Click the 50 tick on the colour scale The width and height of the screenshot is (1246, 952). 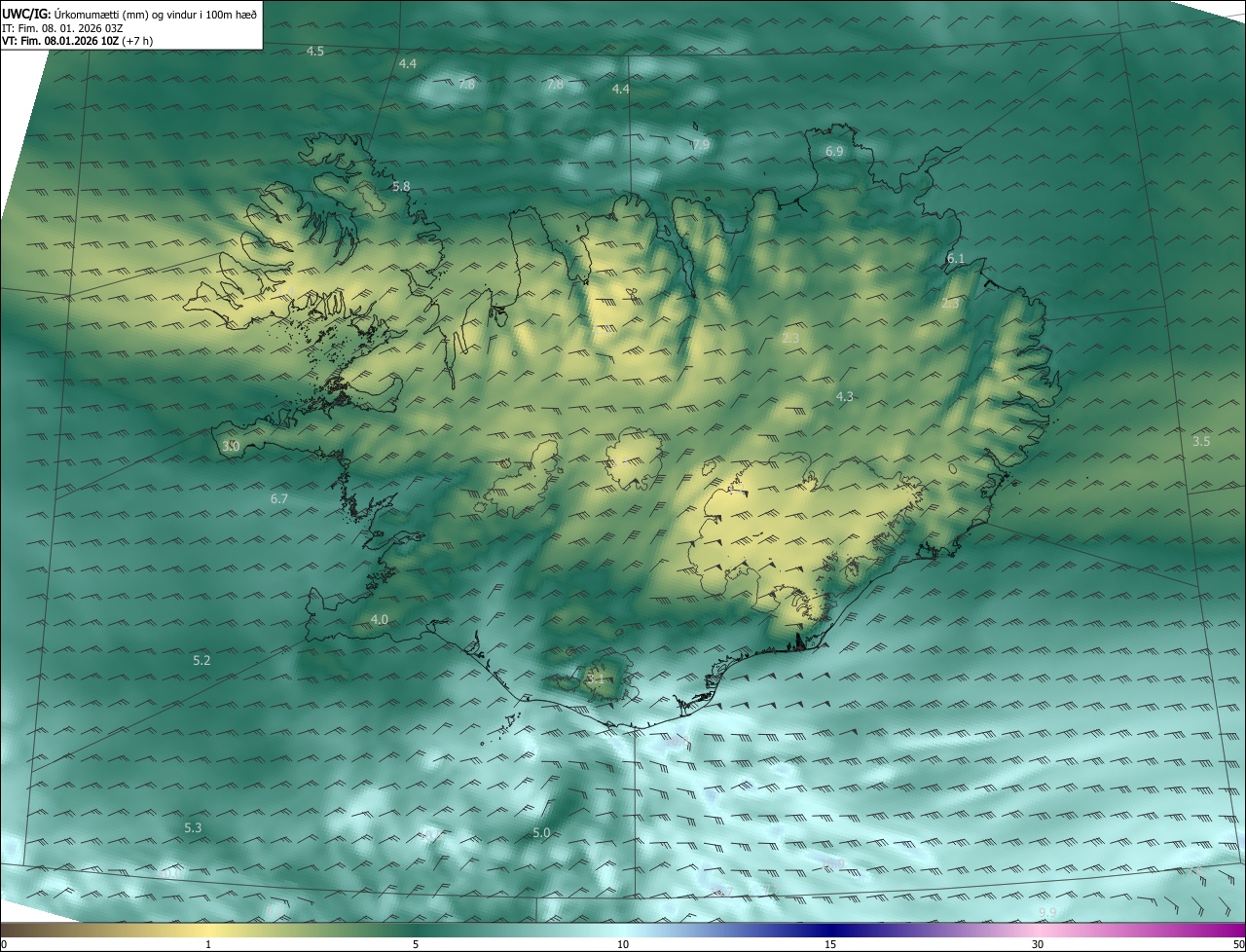coord(1238,944)
